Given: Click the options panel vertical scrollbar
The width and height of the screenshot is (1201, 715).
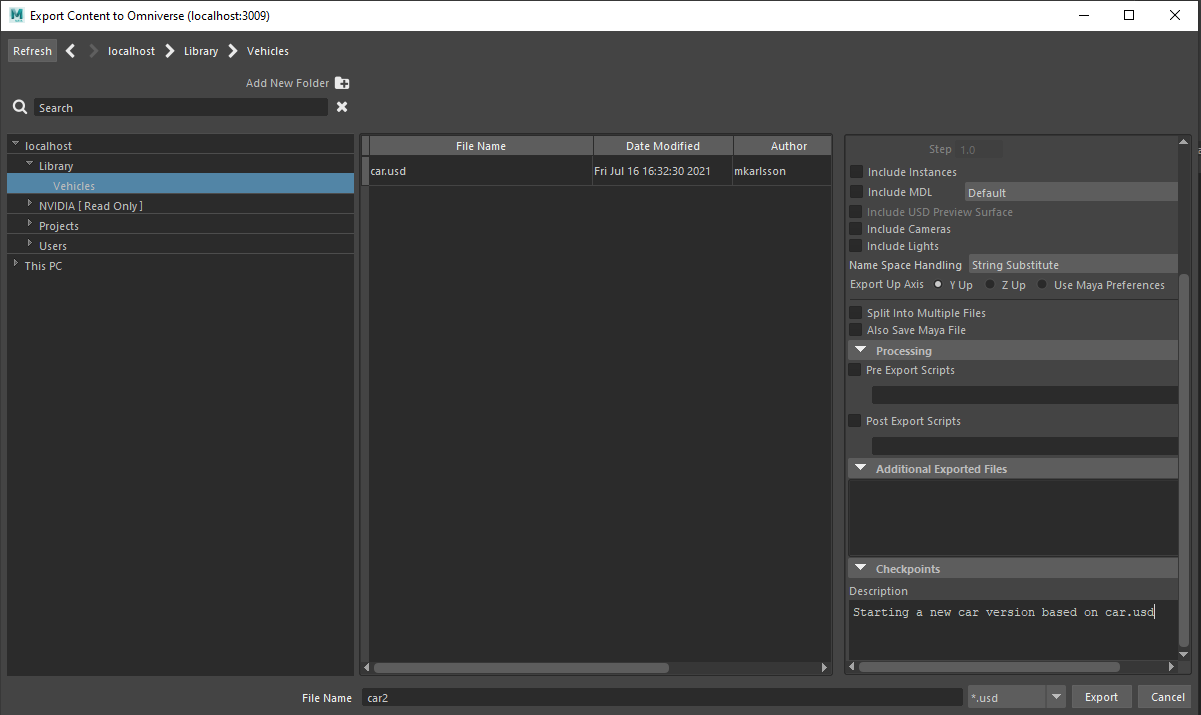Looking at the screenshot, I should [x=1184, y=460].
